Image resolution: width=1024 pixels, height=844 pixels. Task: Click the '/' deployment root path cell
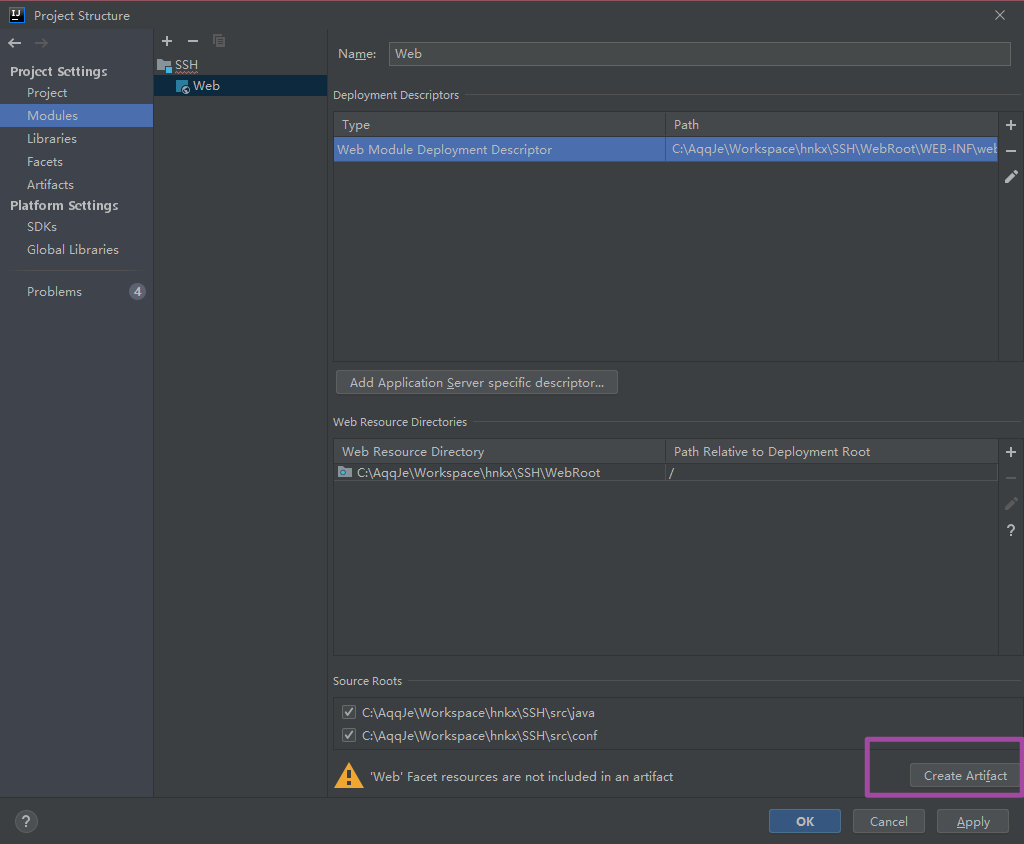[x=831, y=472]
